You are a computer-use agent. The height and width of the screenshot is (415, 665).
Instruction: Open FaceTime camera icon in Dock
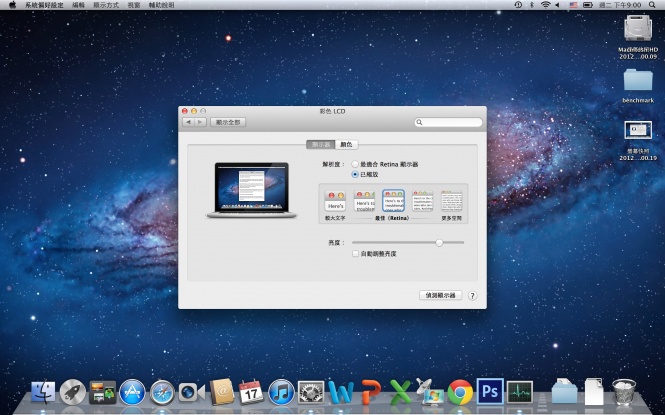[x=192, y=393]
